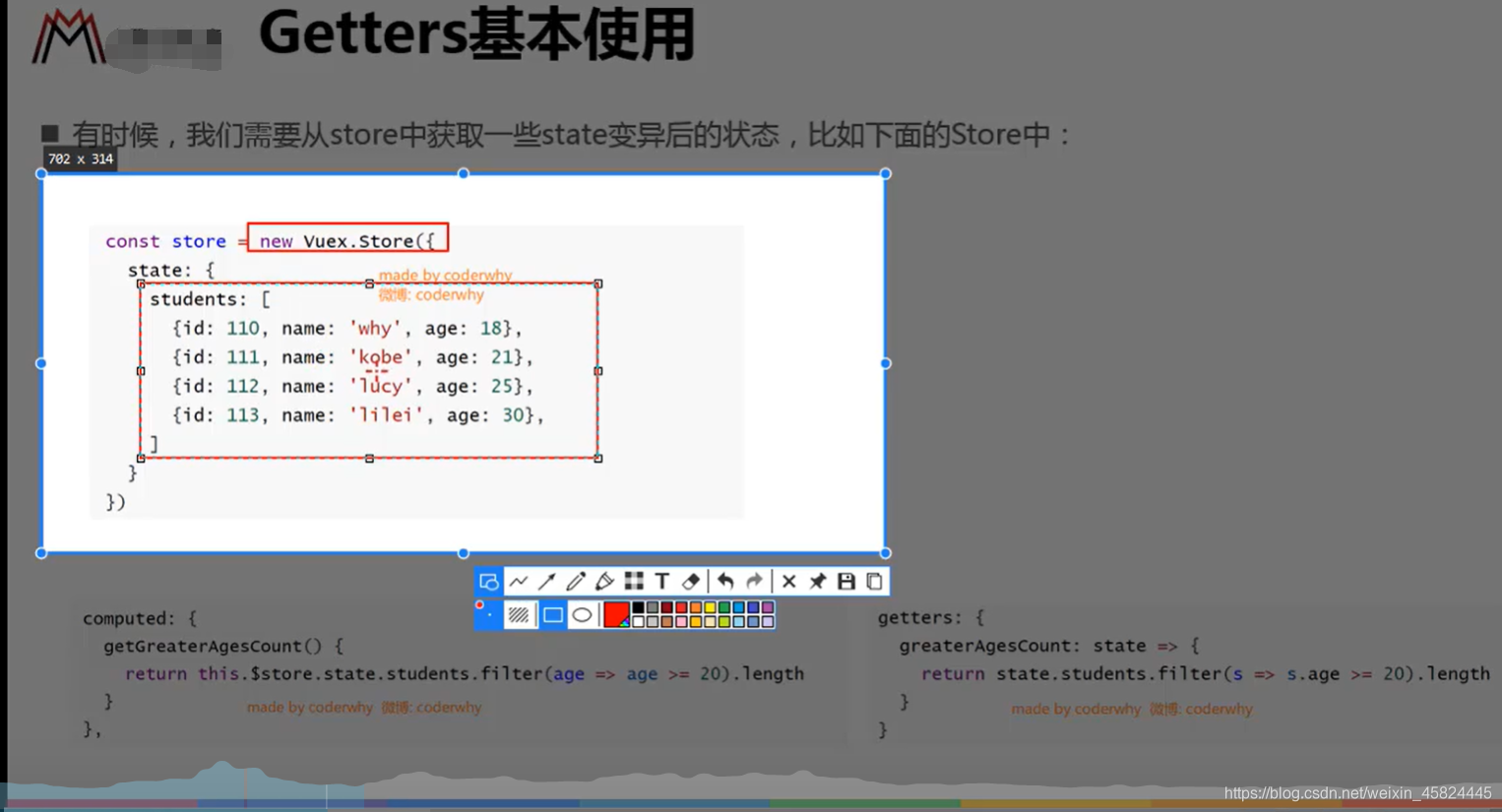Choose the rectangle shape option
Screen dimensions: 1502x812
tap(553, 615)
